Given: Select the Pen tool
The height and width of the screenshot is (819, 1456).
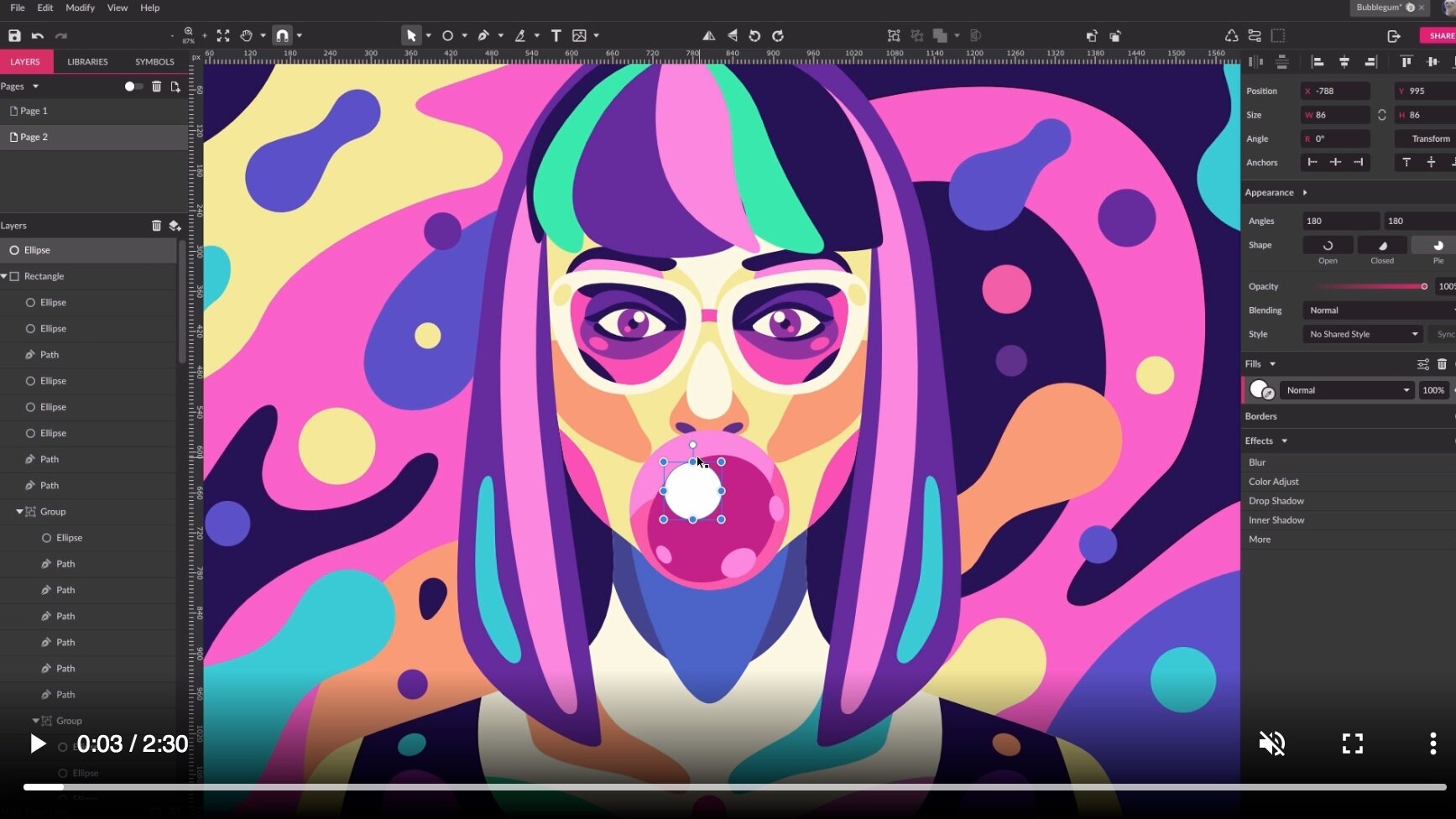Looking at the screenshot, I should click(483, 35).
